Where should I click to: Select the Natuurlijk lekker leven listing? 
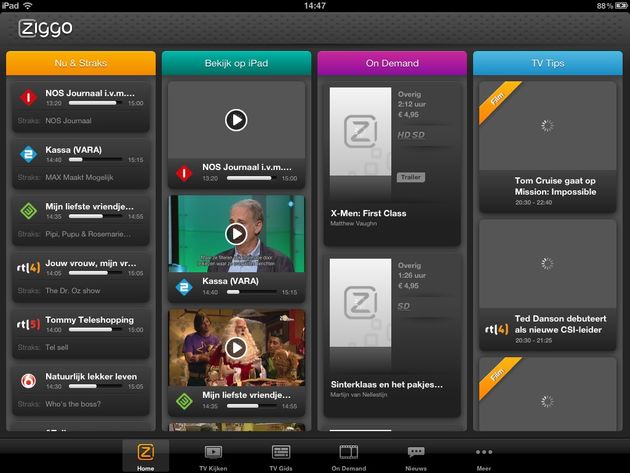(81, 390)
